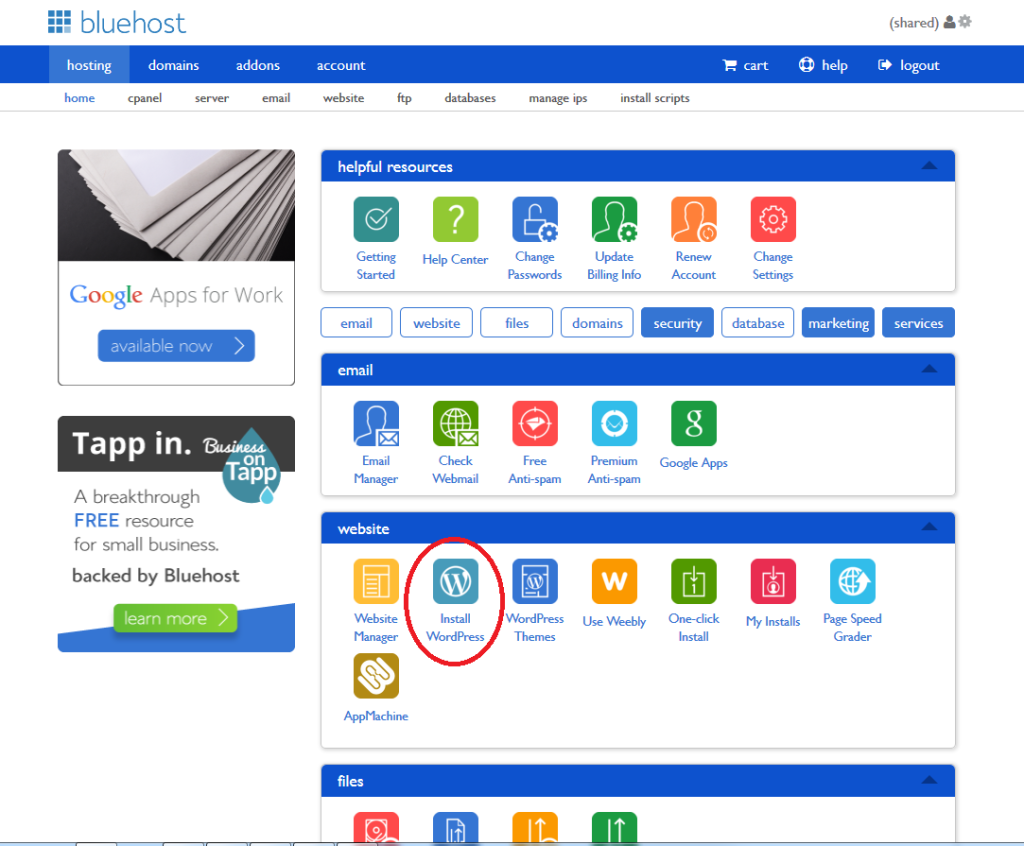Click the Free Anti-spam icon

535,423
